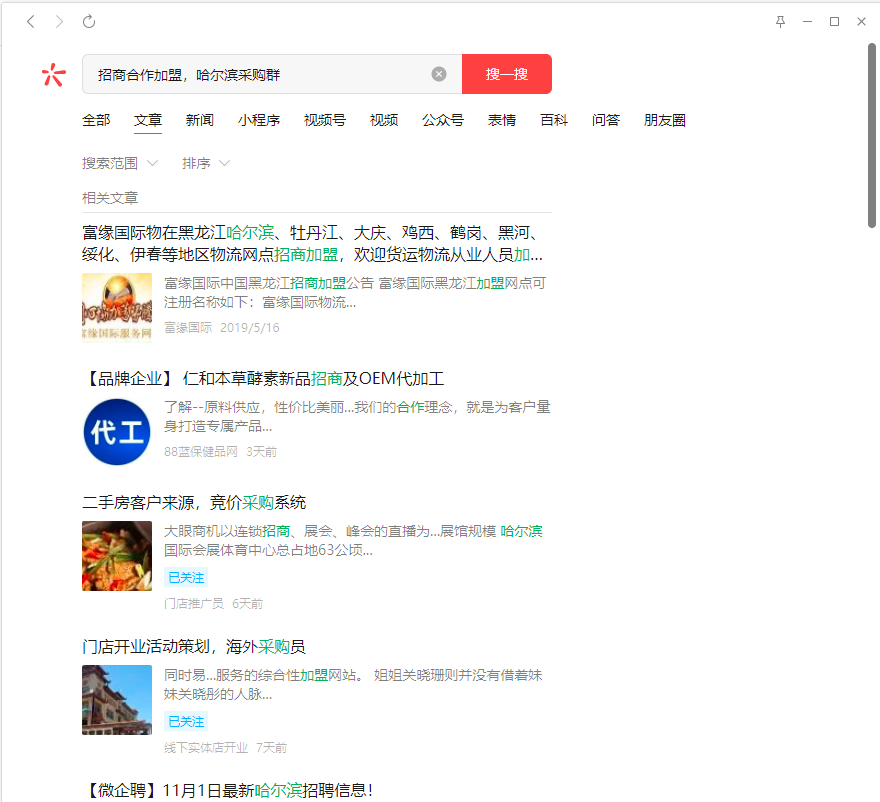Open the 二手房客户来源 article title
The width and height of the screenshot is (880, 802).
(194, 502)
